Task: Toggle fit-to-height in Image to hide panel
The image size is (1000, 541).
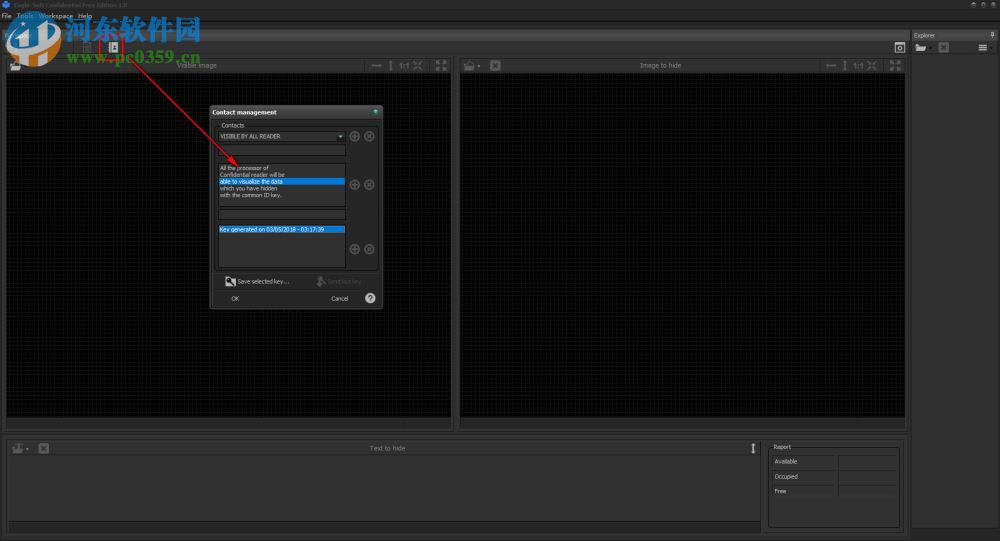Action: pyautogui.click(x=844, y=66)
